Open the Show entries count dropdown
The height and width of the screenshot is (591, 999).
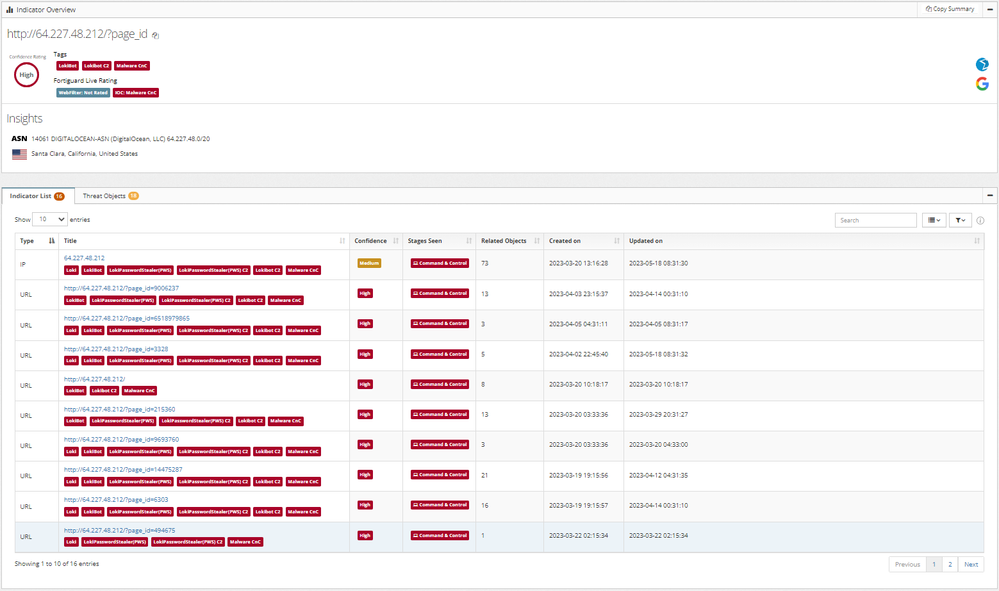point(50,219)
